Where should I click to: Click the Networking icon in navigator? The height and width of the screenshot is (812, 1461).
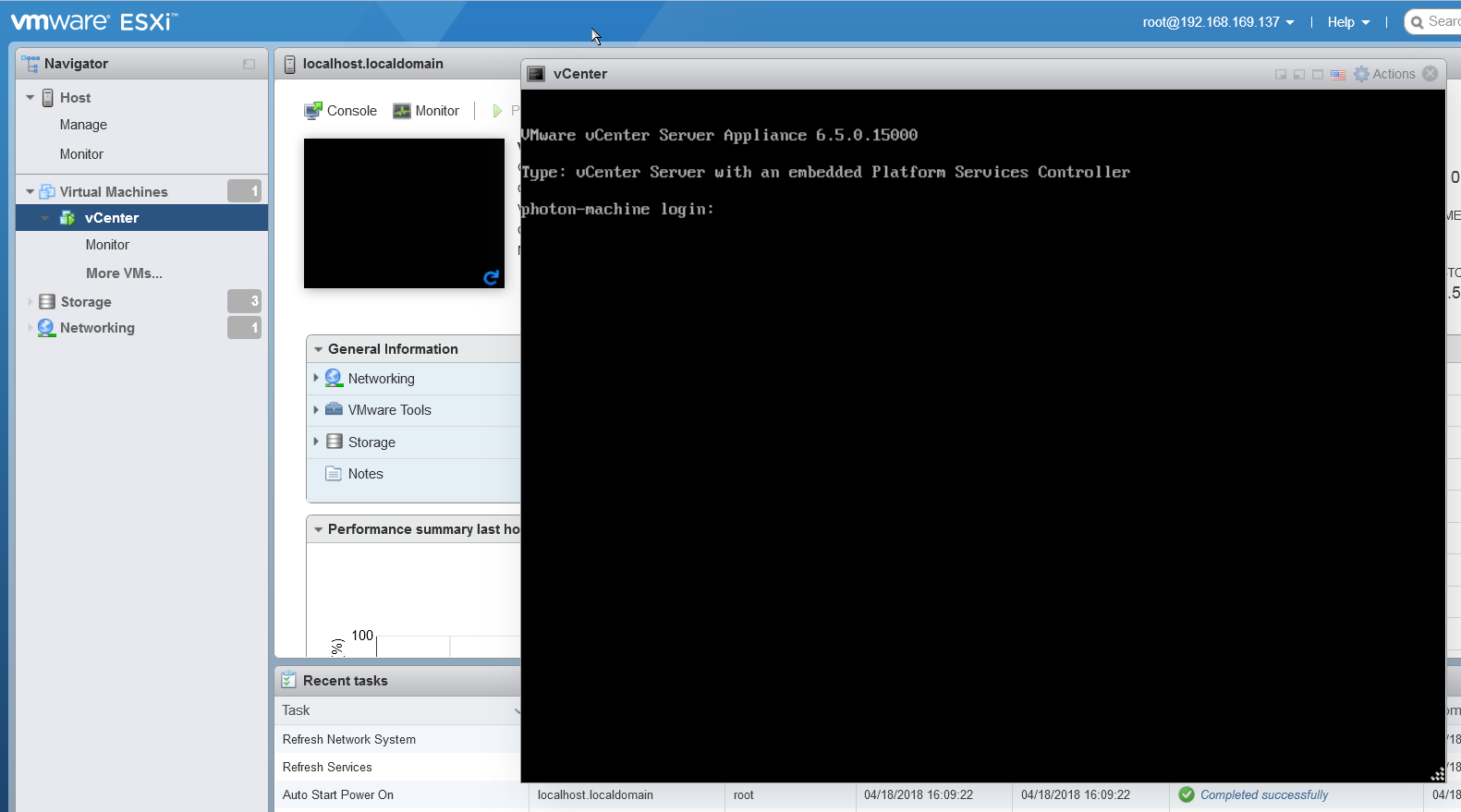(46, 328)
